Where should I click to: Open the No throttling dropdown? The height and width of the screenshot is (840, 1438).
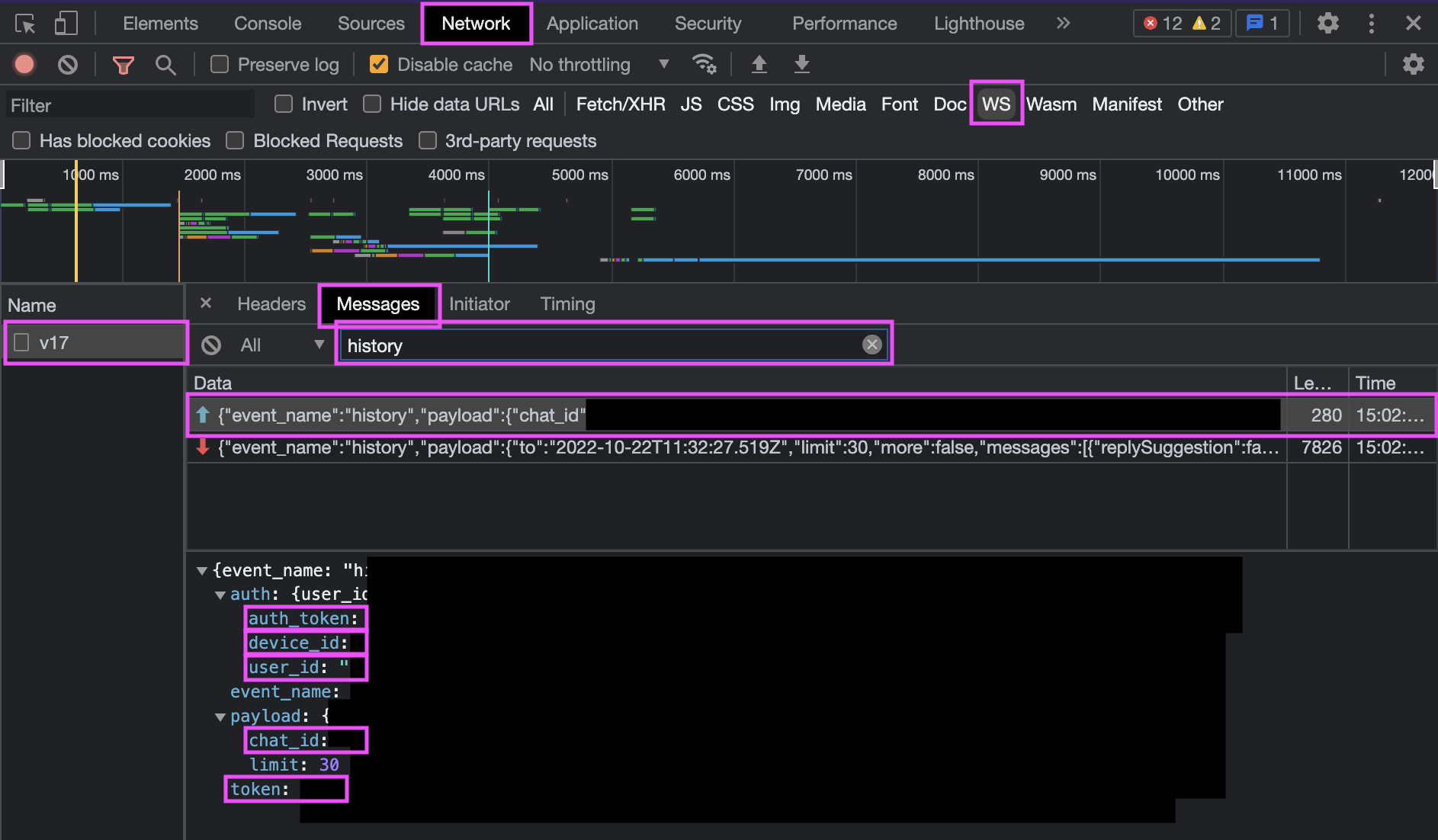coord(599,65)
